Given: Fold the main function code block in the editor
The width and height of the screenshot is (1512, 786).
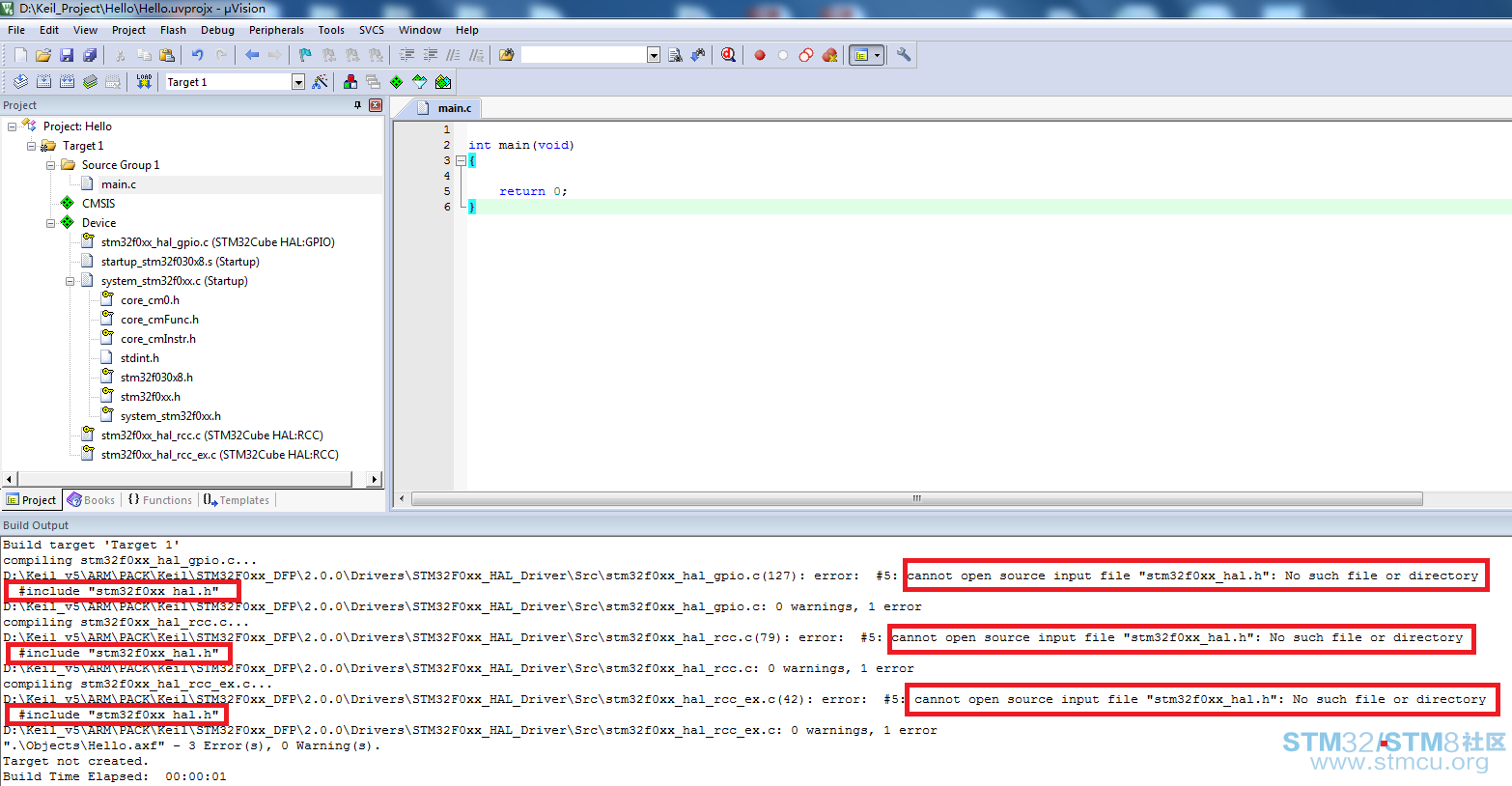Looking at the screenshot, I should [461, 160].
